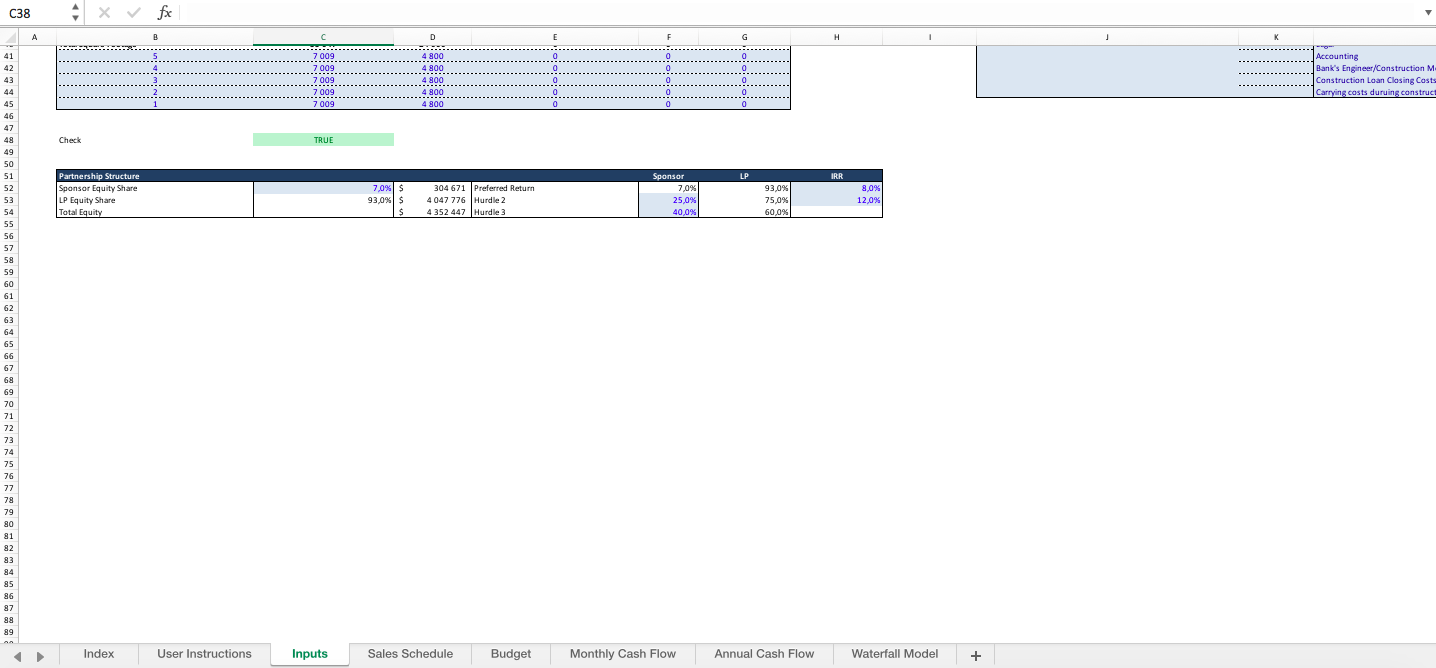Screen dimensions: 1436x668
Task: Switch to the Sales Schedule tab
Action: point(409,655)
